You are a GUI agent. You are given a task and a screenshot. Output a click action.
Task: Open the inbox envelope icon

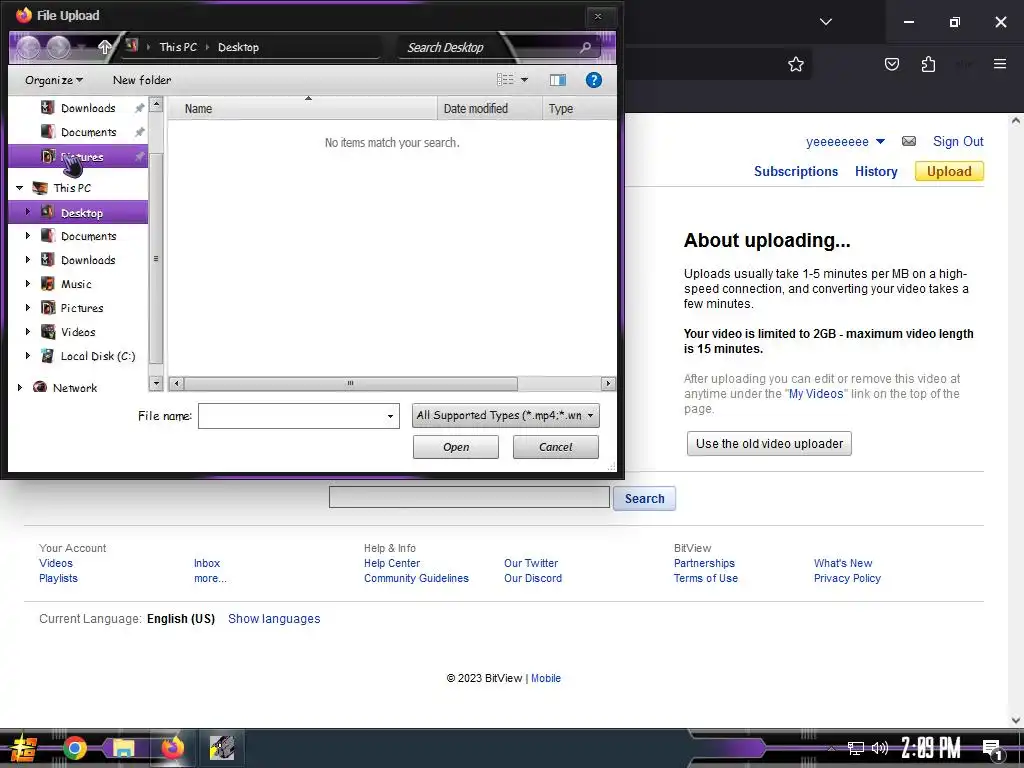[909, 141]
